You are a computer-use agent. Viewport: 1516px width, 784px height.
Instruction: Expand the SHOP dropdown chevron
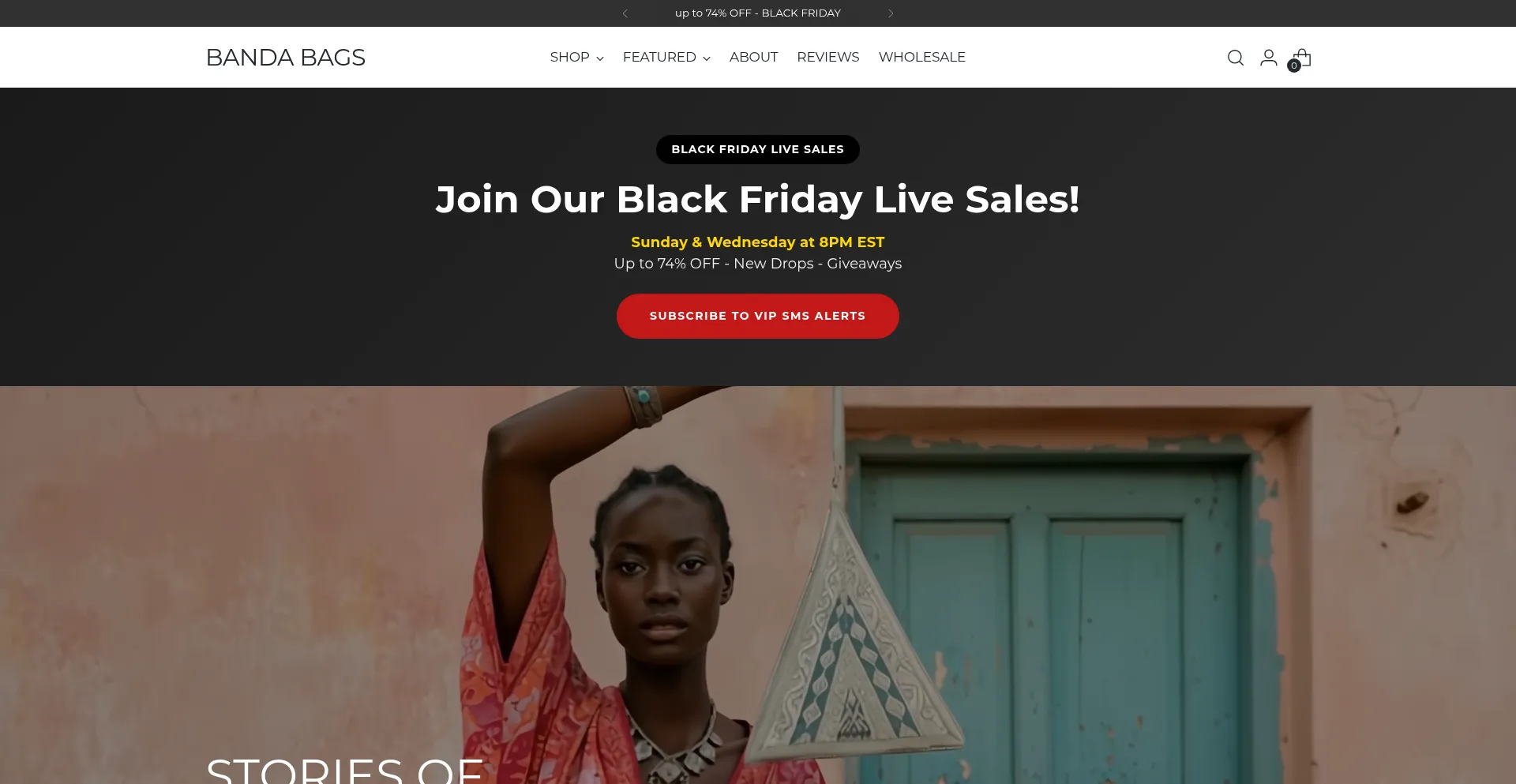click(x=600, y=58)
